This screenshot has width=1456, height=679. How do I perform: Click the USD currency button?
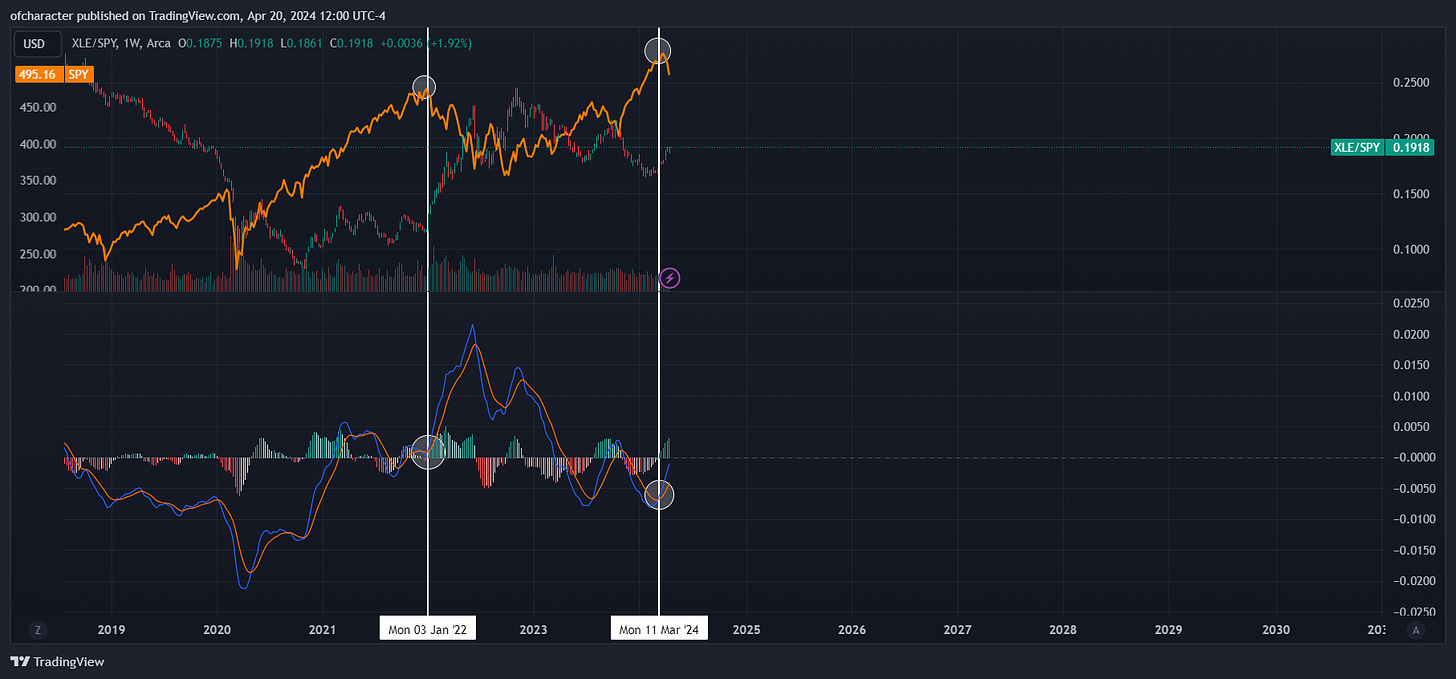click(x=37, y=43)
